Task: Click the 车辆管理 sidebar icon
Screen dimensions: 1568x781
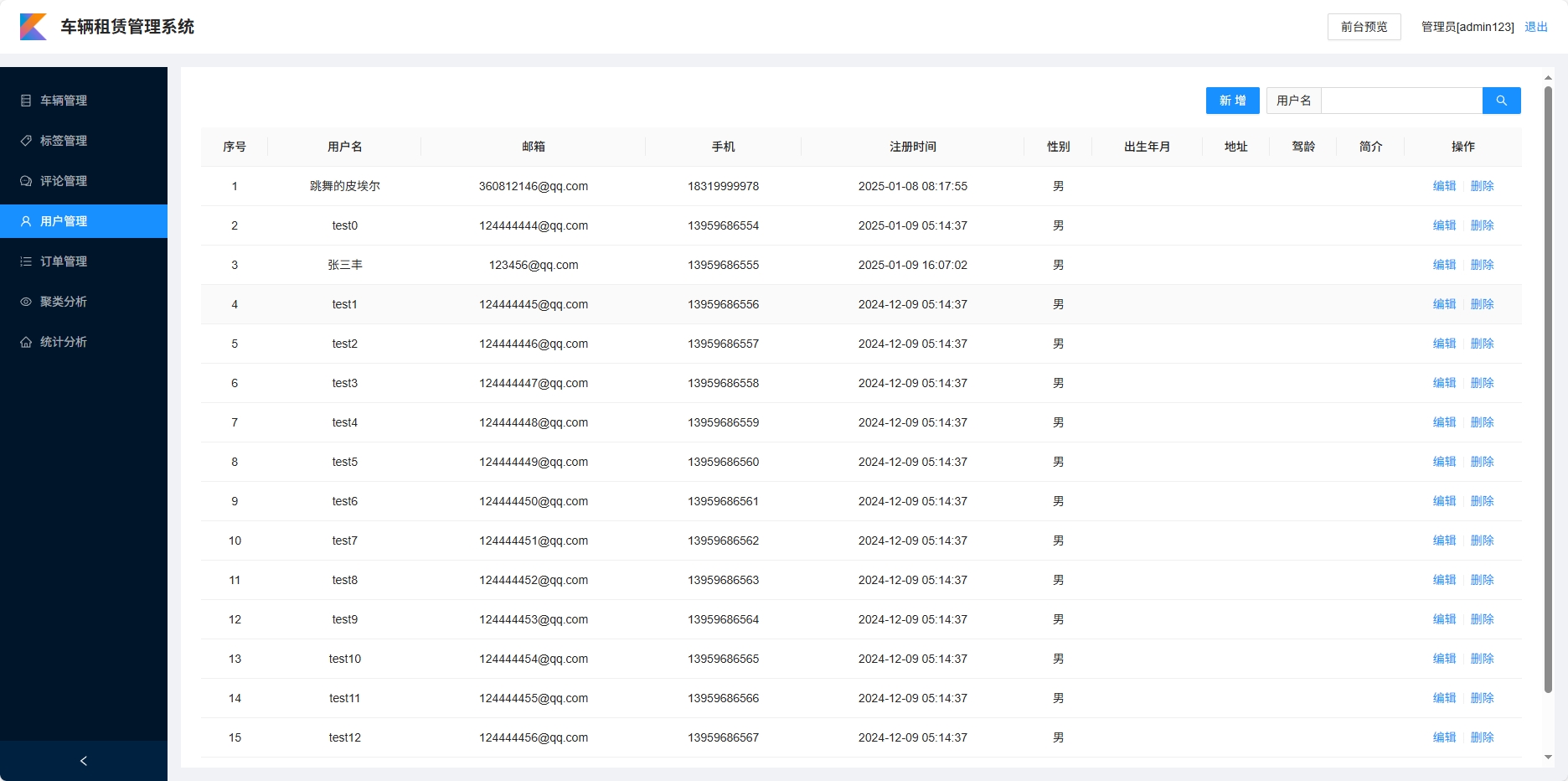Action: 26,101
